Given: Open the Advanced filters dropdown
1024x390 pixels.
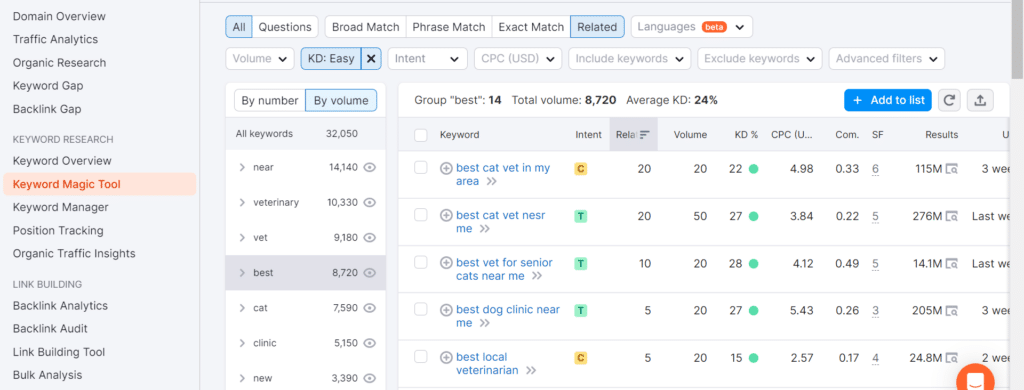Looking at the screenshot, I should pos(886,59).
